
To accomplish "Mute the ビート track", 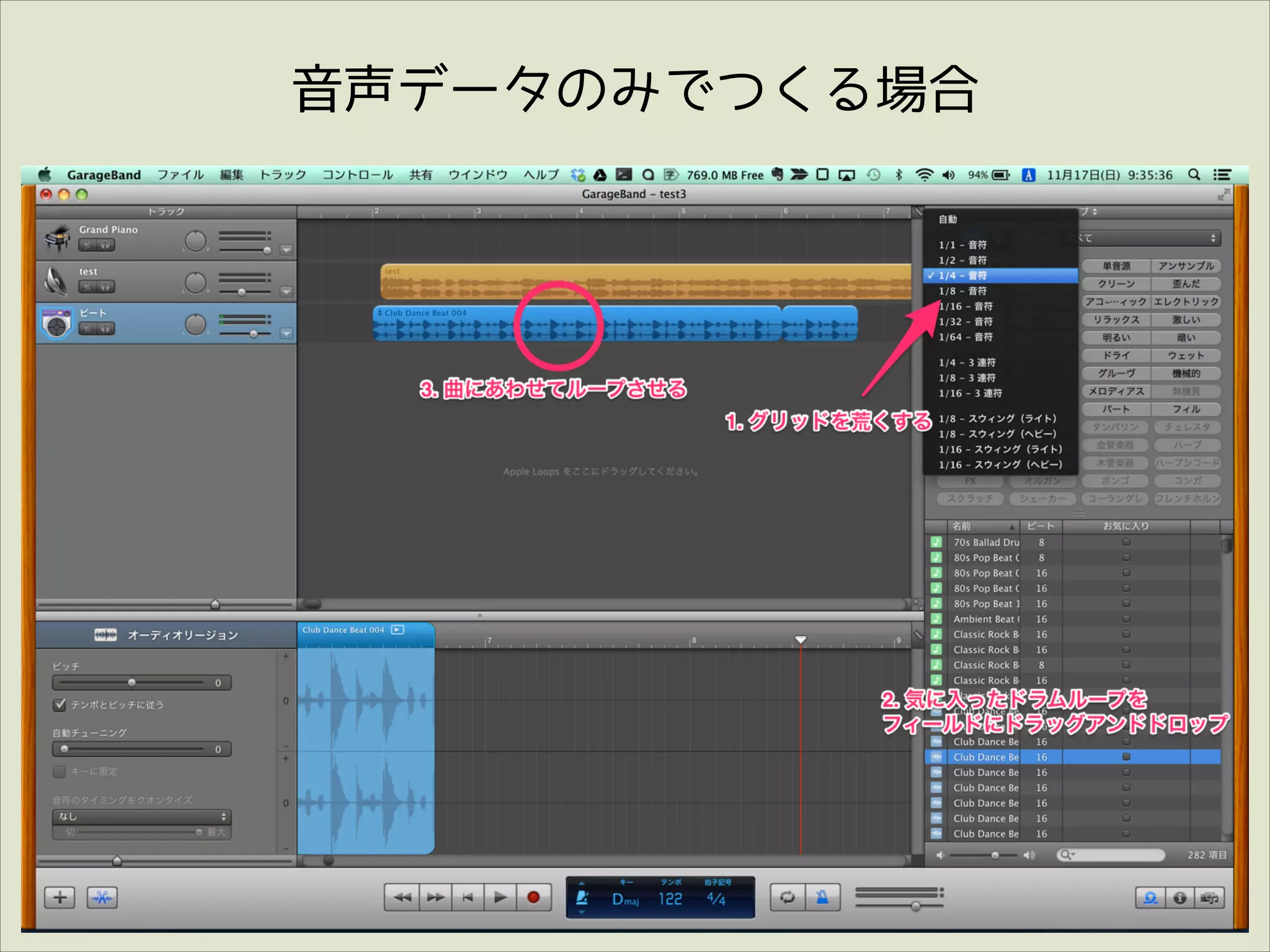I will tap(88, 328).
